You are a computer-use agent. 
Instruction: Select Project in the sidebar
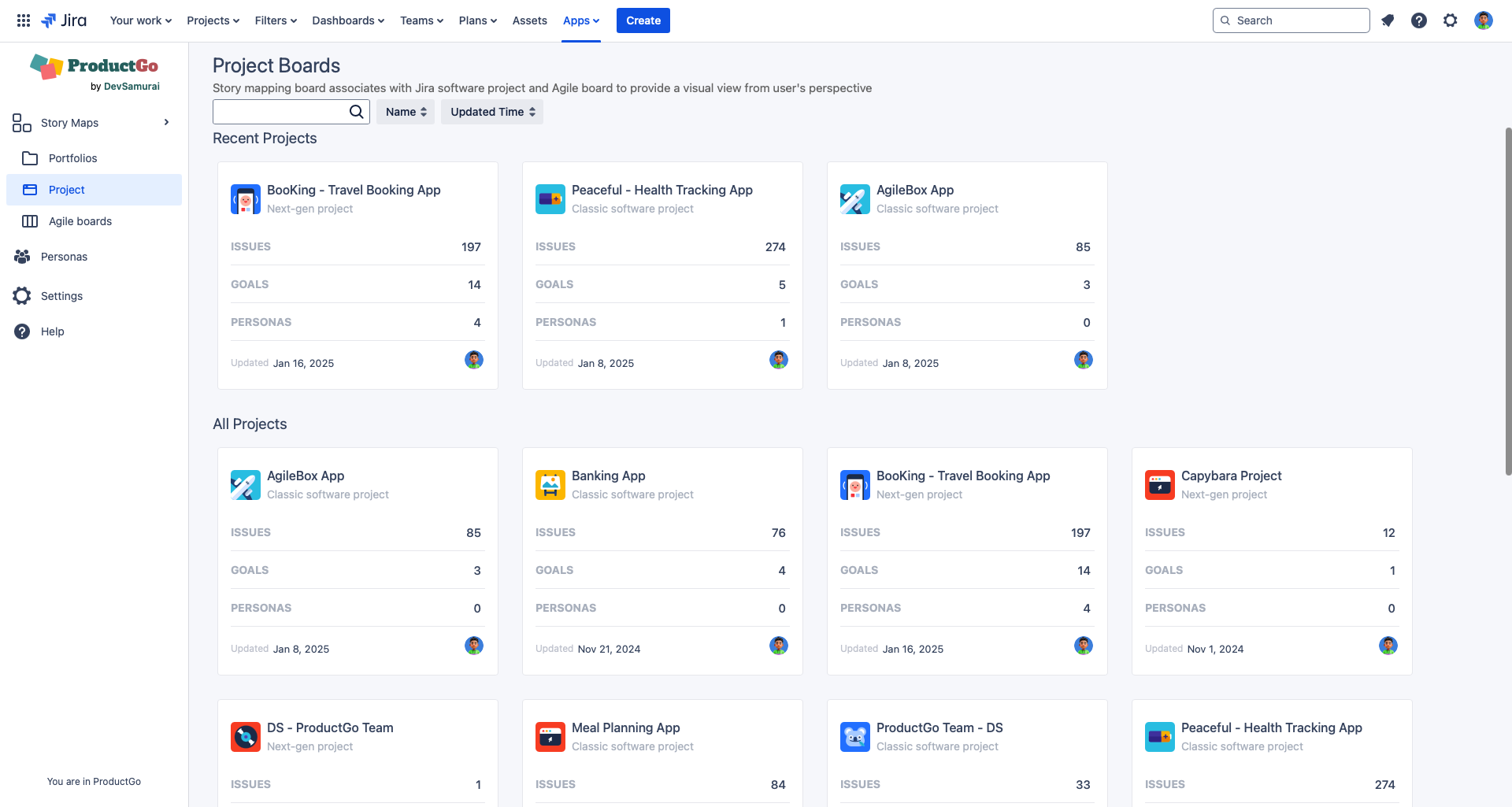[x=94, y=190]
